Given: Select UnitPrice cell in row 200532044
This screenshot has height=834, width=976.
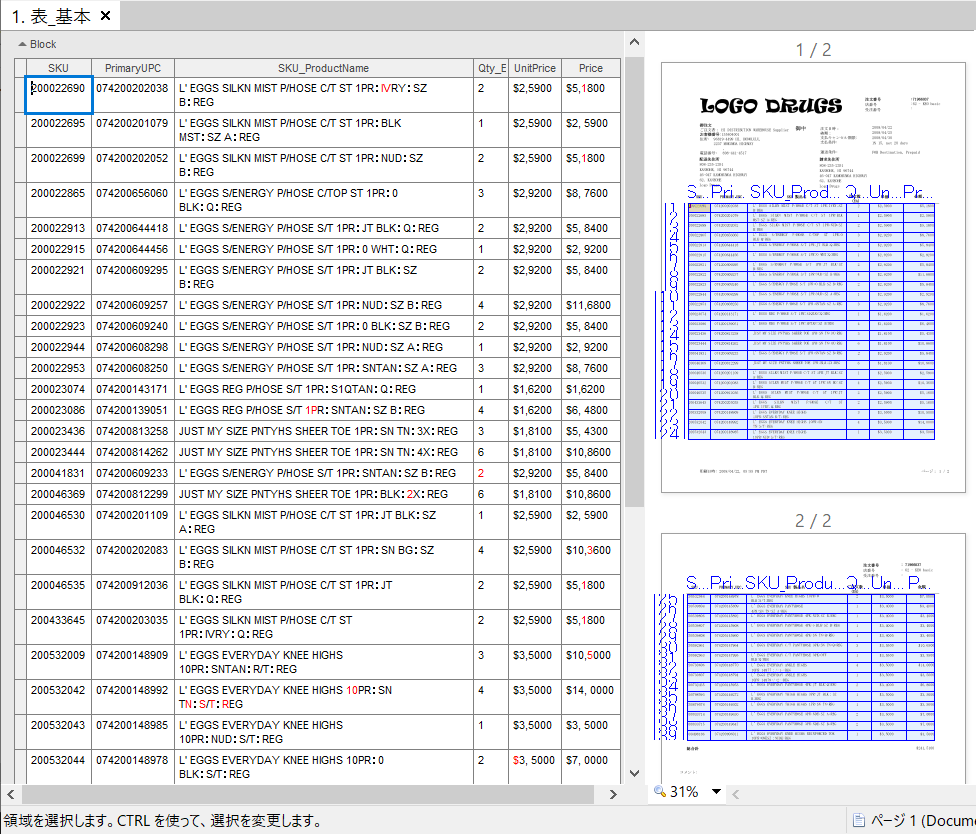Looking at the screenshot, I should click(x=534, y=767).
